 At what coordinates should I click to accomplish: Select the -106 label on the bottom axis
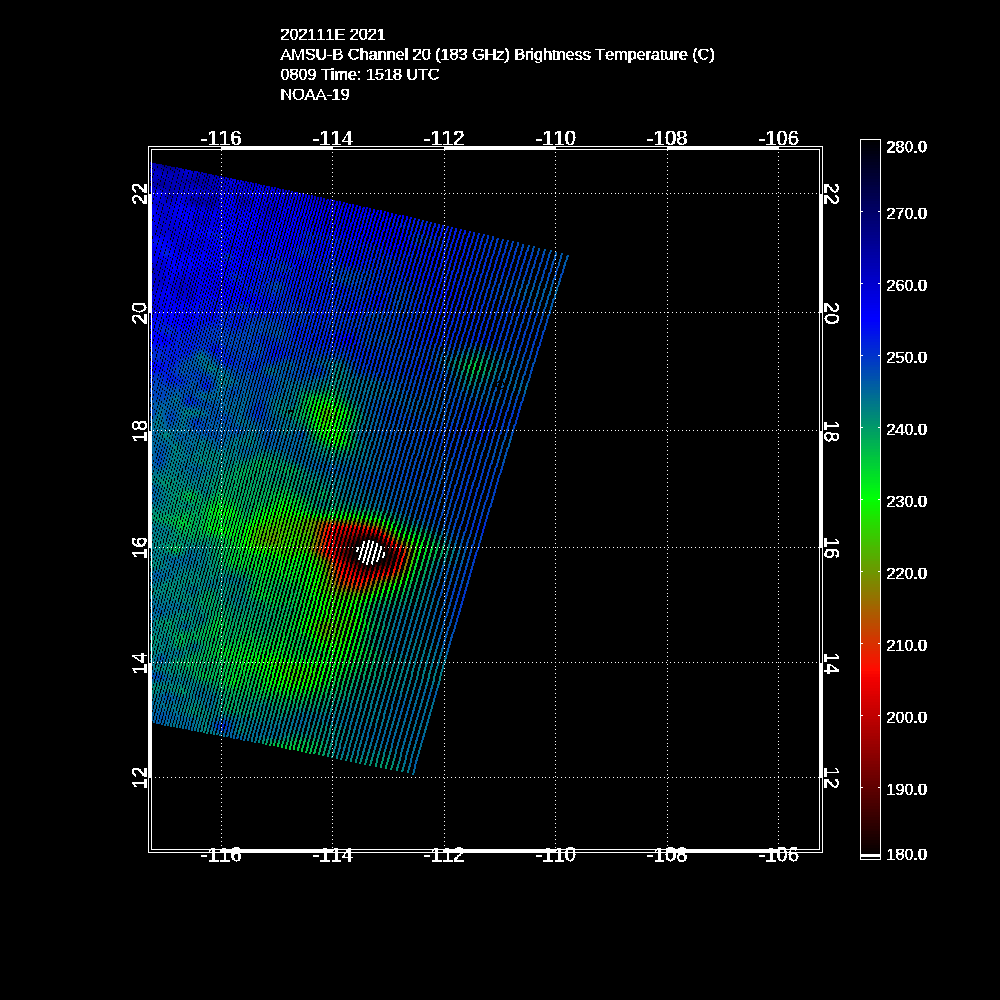coord(778,855)
